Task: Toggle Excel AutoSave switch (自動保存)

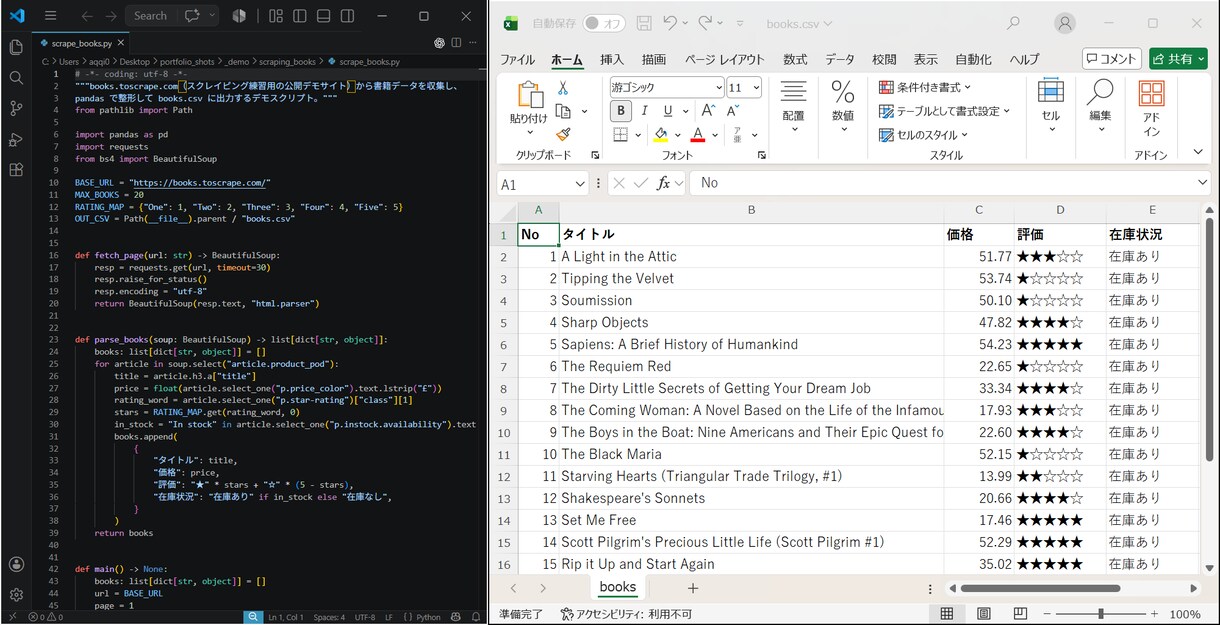Action: [604, 23]
